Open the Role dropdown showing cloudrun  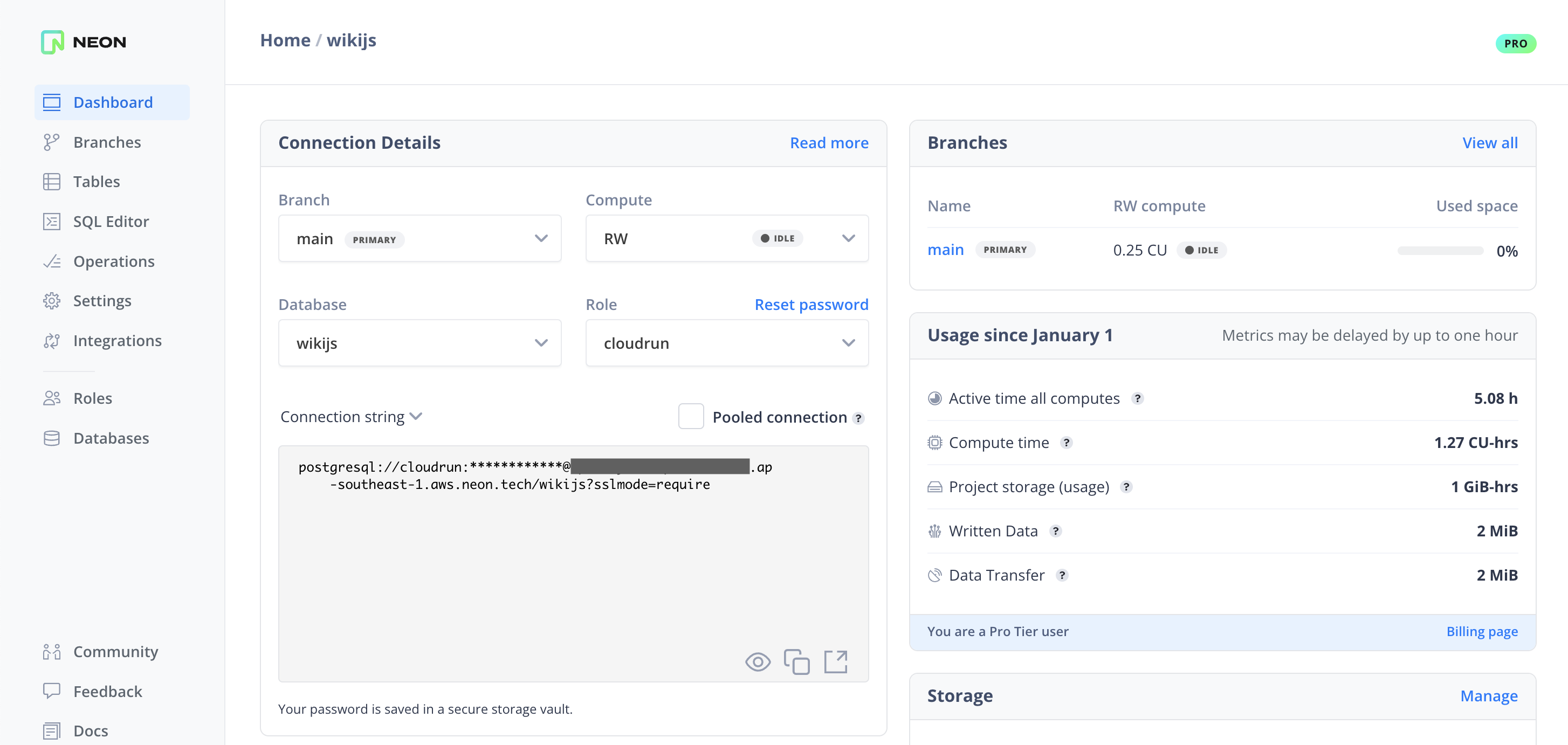(x=726, y=343)
